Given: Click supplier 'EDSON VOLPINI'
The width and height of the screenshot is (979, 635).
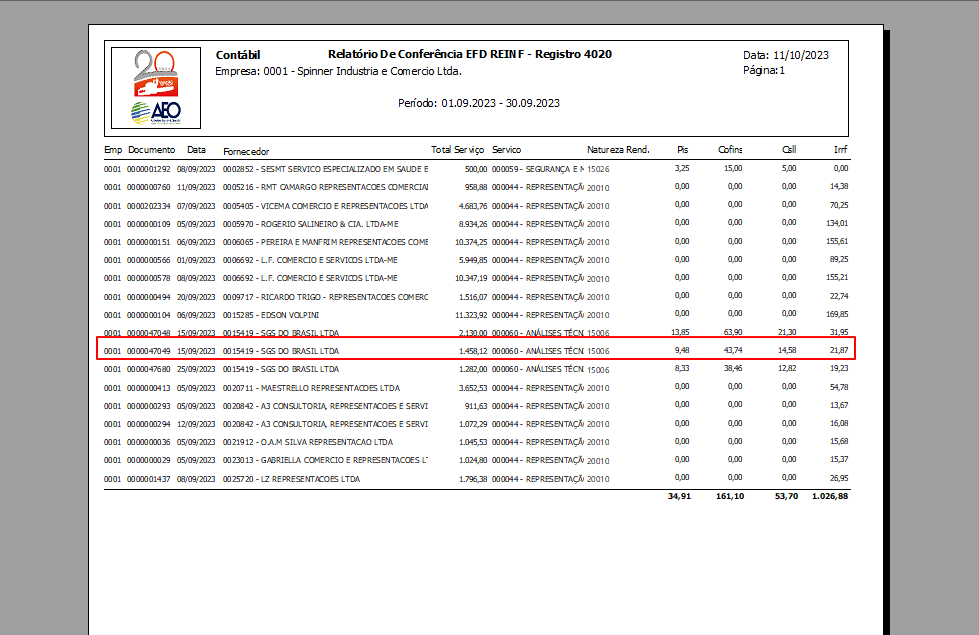Looking at the screenshot, I should [x=290, y=315].
